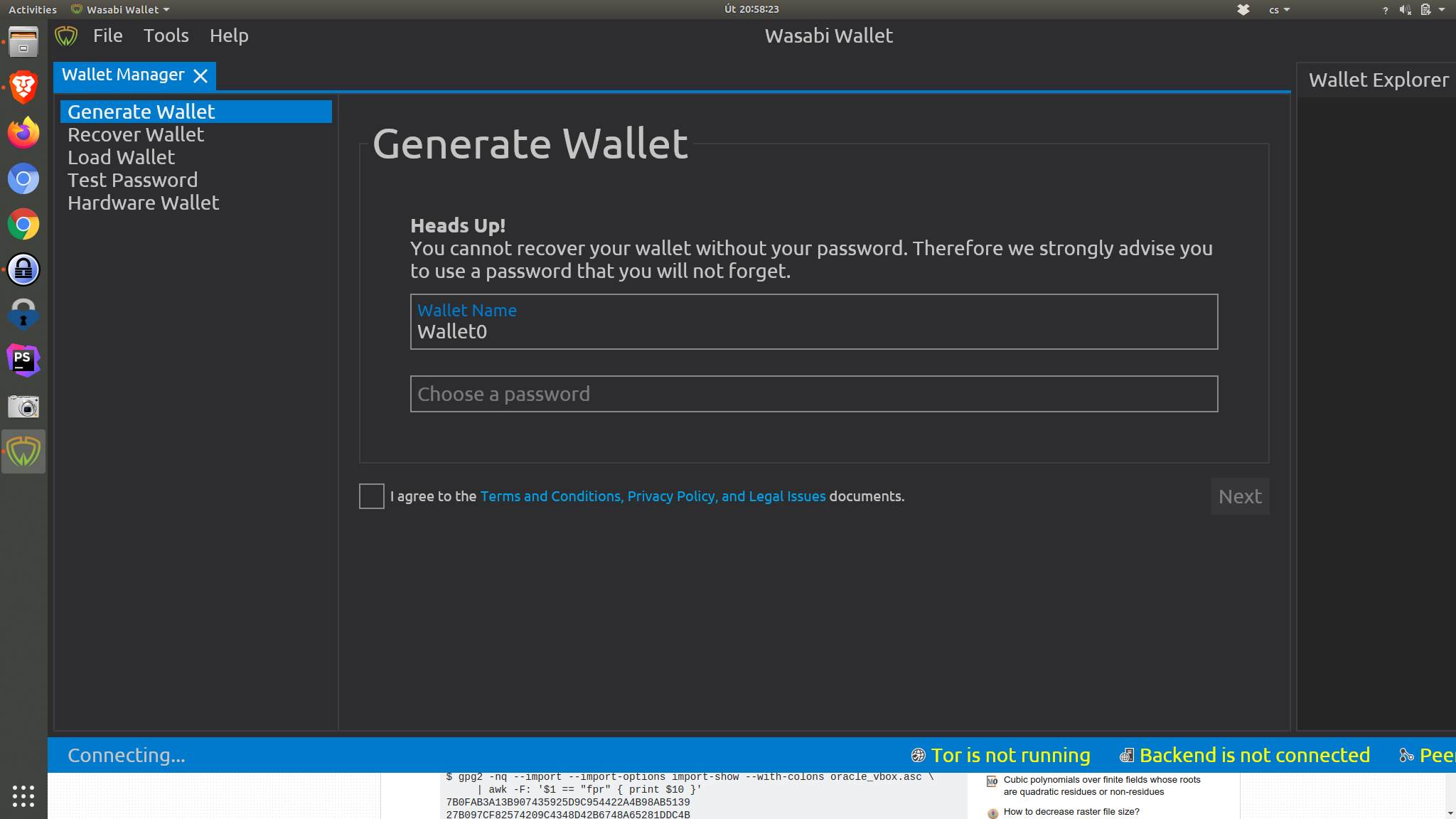Screen dimensions: 1456x819
Task: Focus the Wallet Name input field
Action: click(814, 321)
